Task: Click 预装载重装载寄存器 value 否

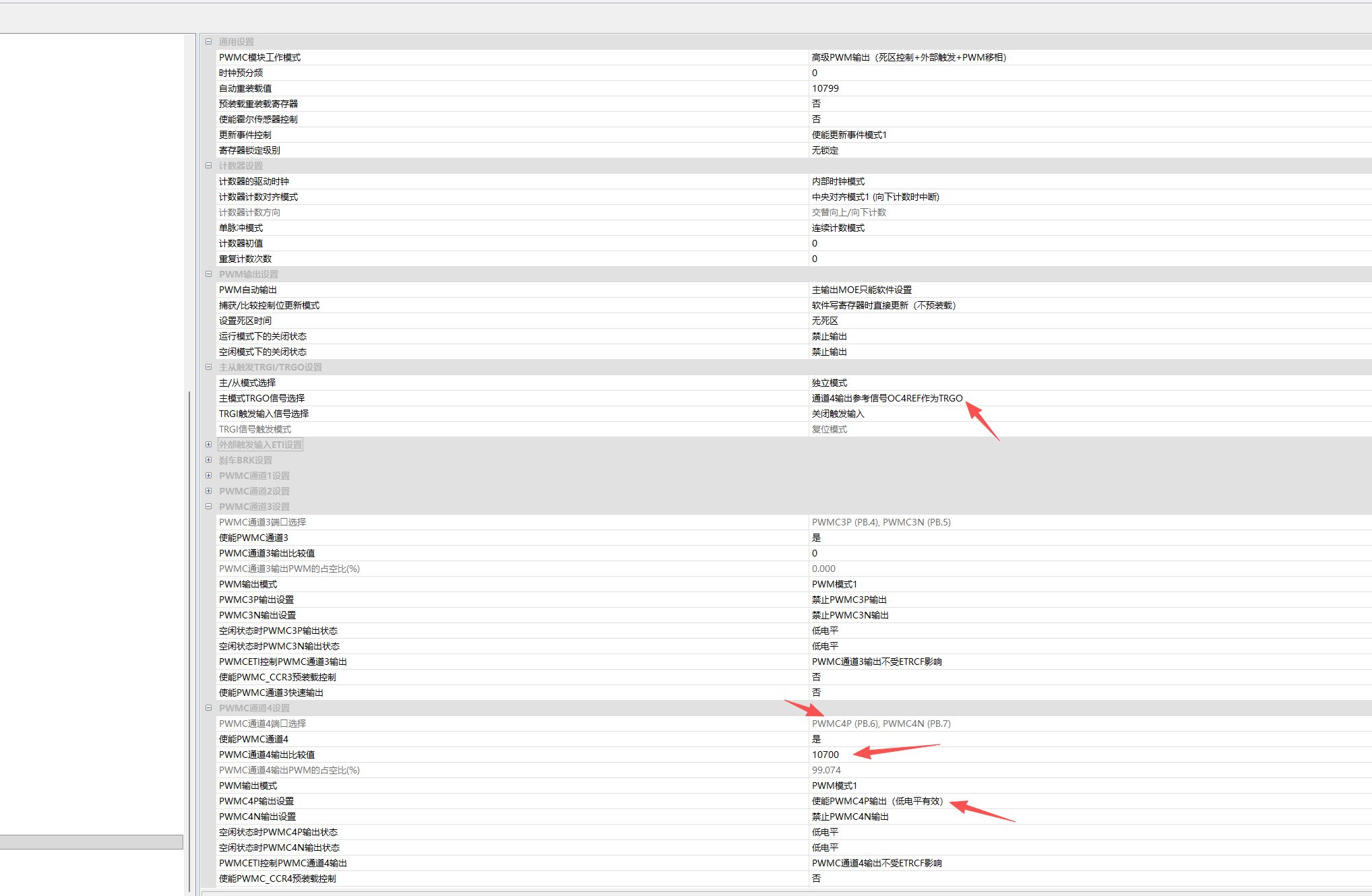Action: click(816, 104)
